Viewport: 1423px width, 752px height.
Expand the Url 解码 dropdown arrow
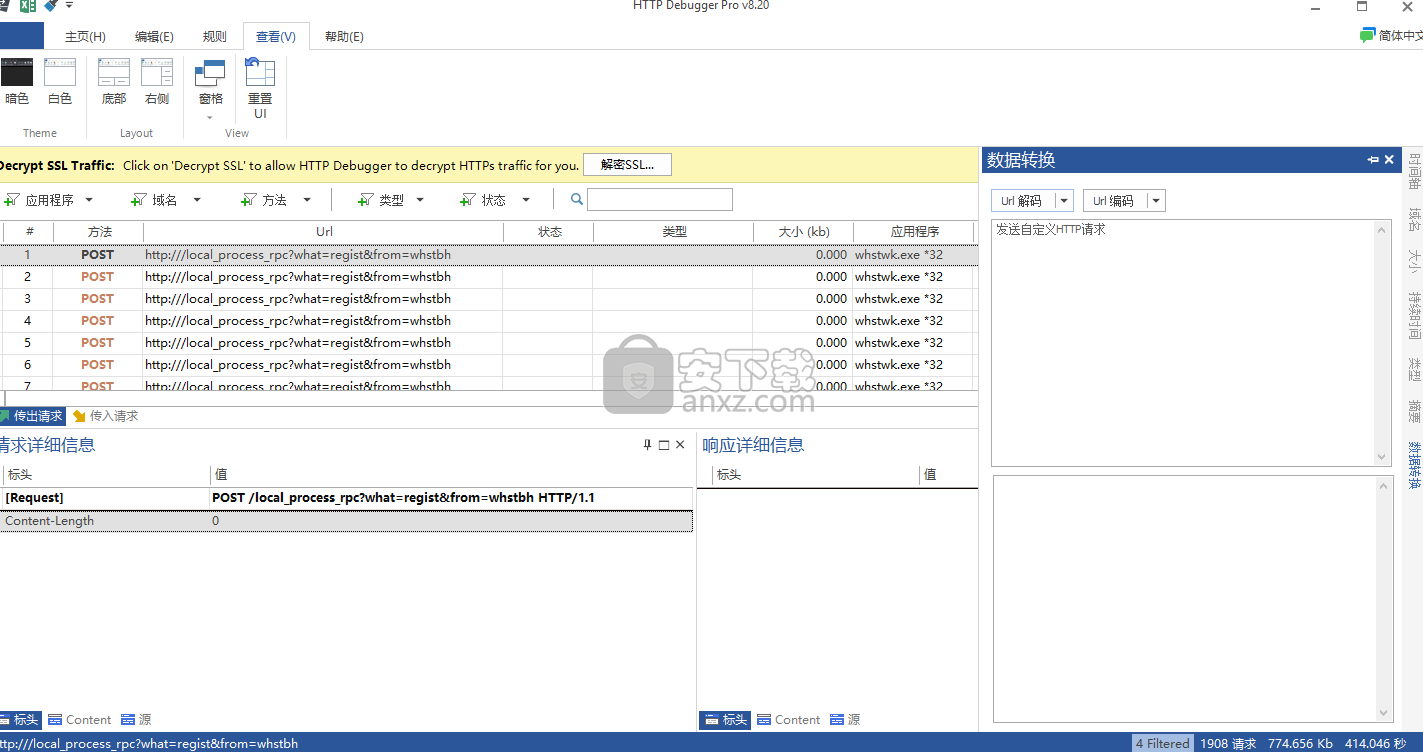(x=1064, y=201)
